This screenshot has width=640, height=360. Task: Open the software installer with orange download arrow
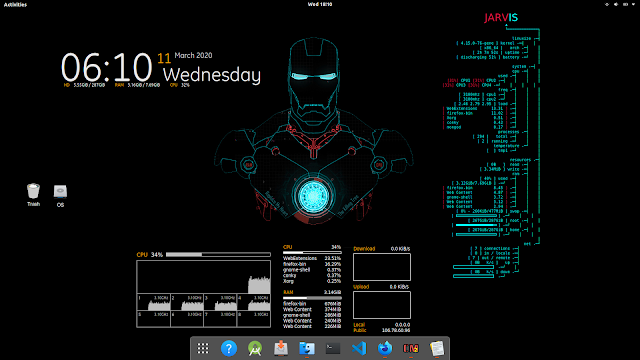tap(281, 348)
